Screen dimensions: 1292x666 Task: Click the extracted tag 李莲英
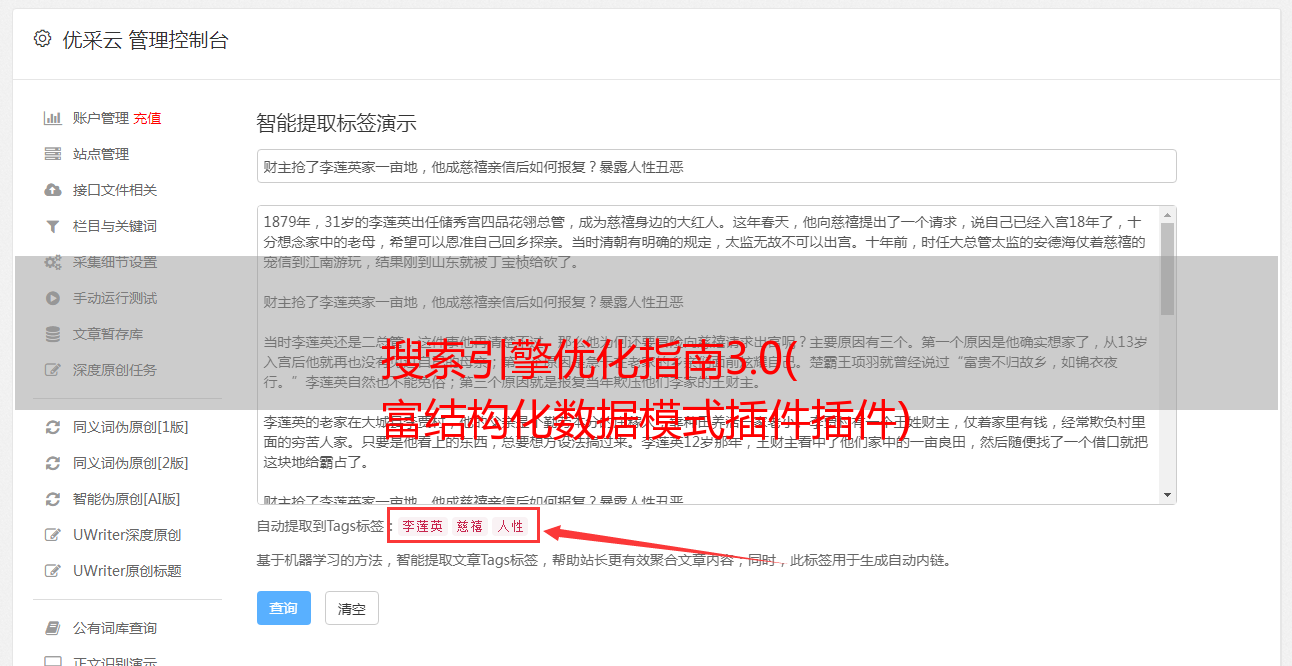pos(423,526)
